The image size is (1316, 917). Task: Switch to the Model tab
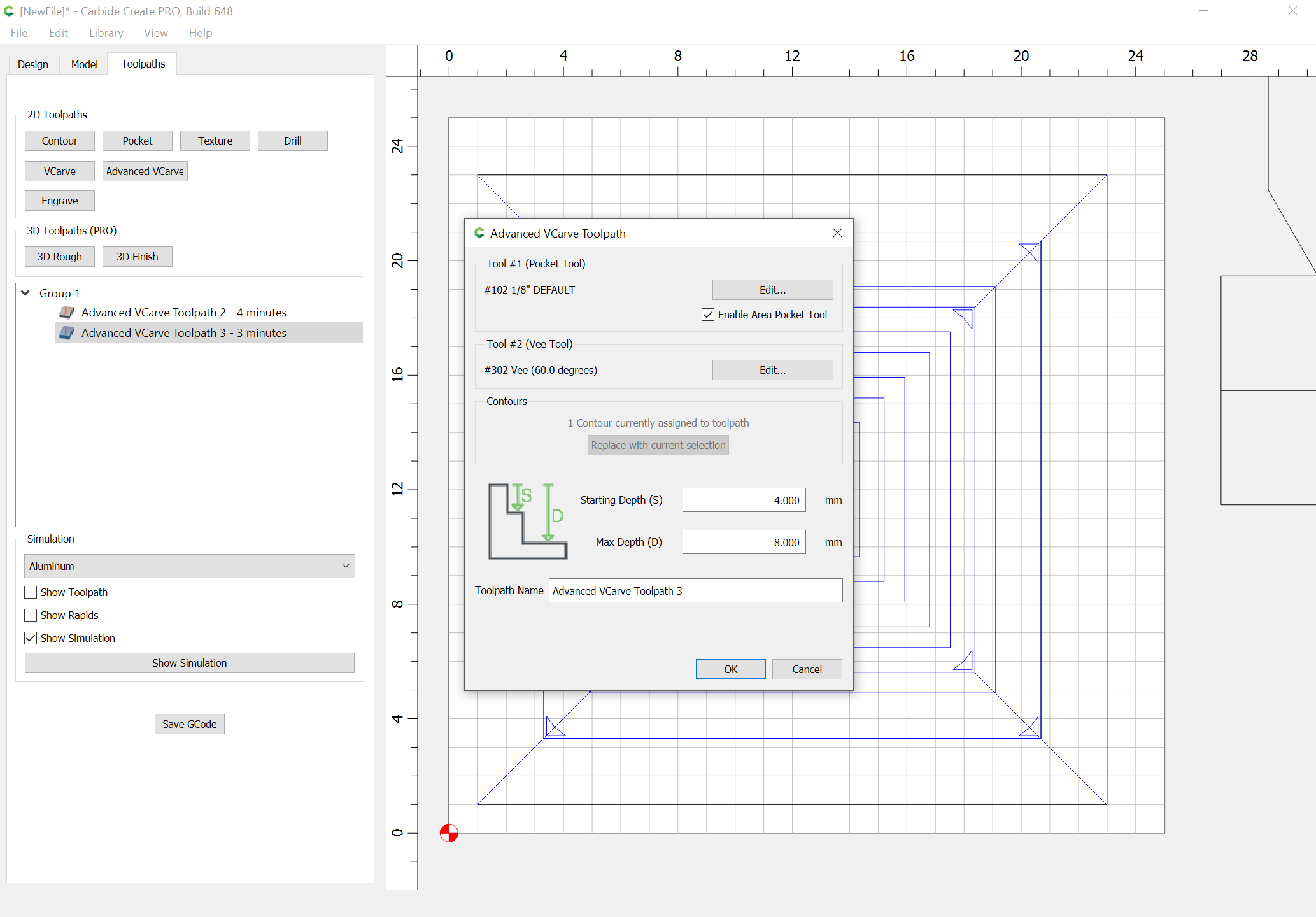click(84, 64)
